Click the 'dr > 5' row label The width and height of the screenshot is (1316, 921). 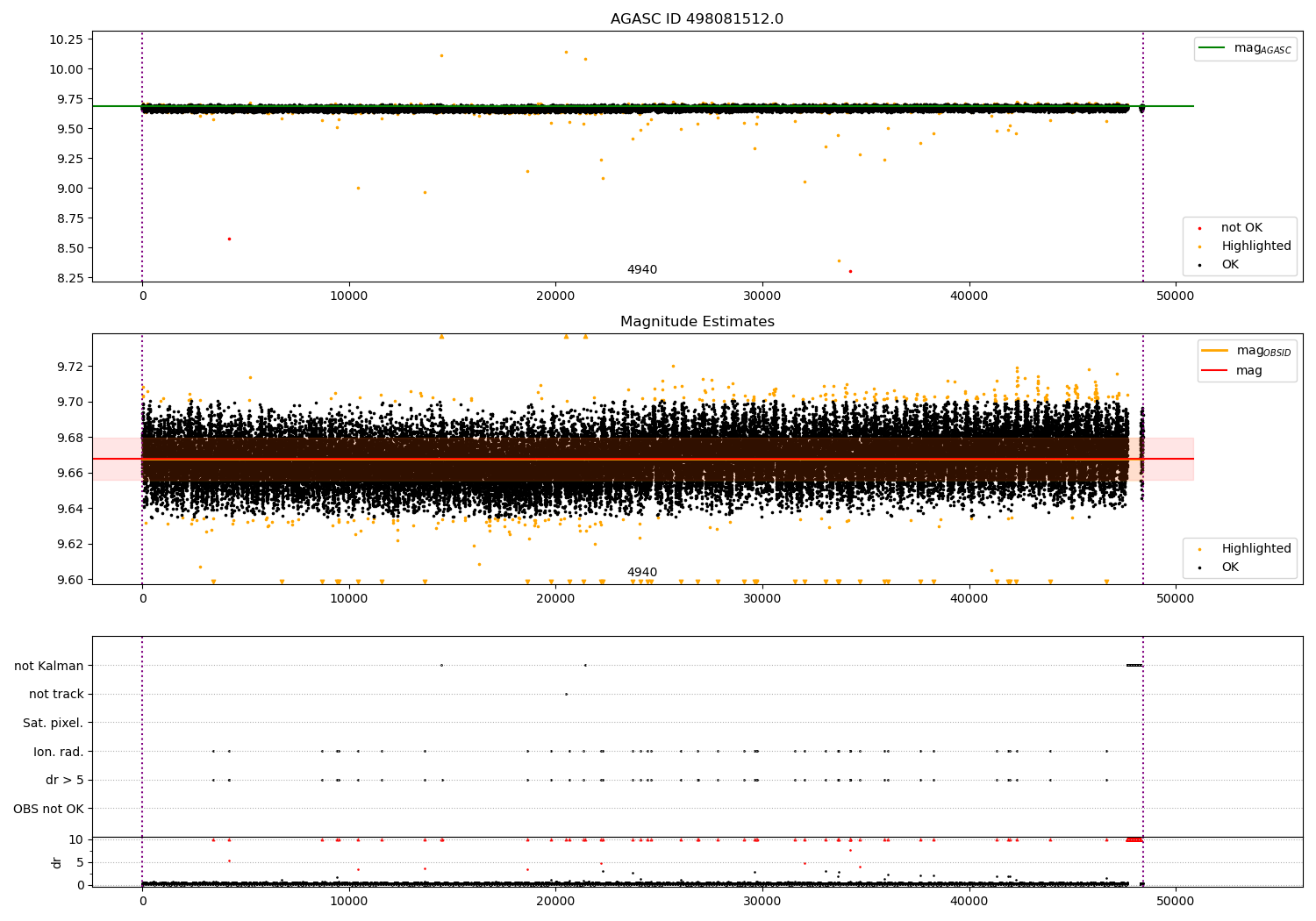65,780
